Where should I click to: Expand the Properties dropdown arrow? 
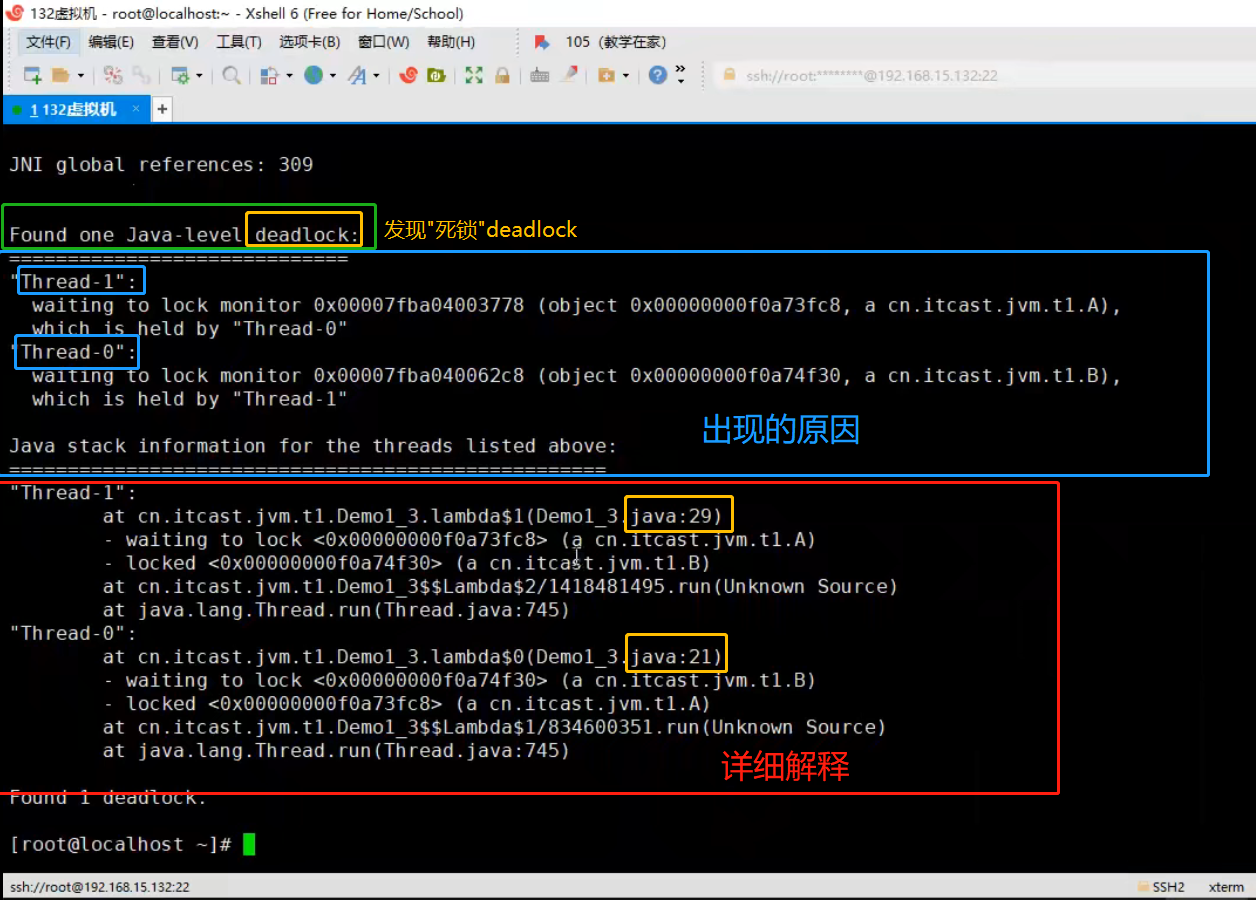[x=200, y=76]
